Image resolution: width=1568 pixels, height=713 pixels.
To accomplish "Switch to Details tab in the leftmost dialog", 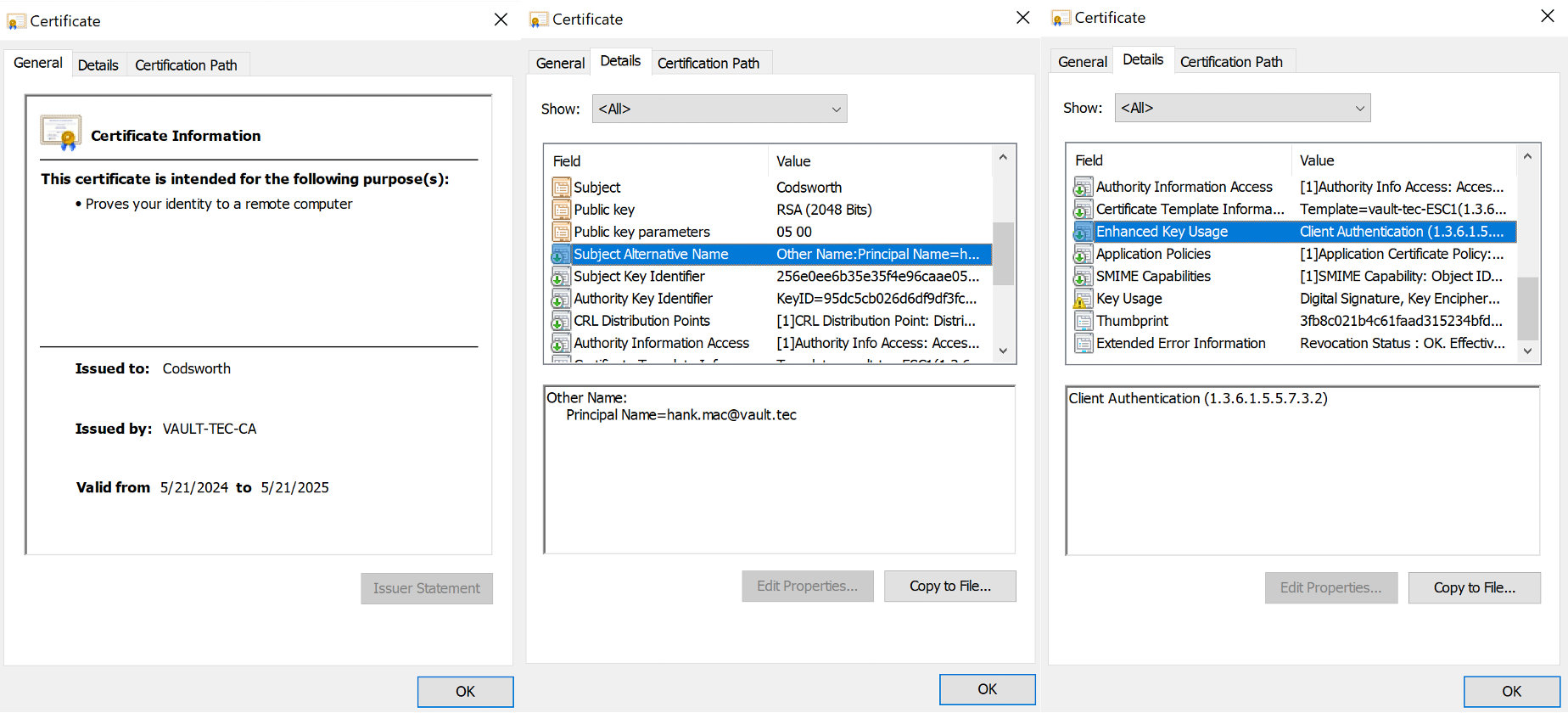I will [98, 65].
